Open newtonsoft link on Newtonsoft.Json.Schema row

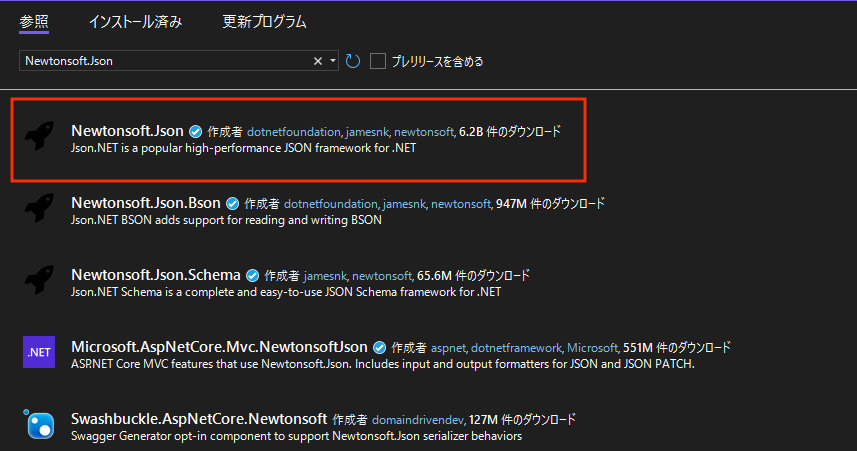(383, 276)
